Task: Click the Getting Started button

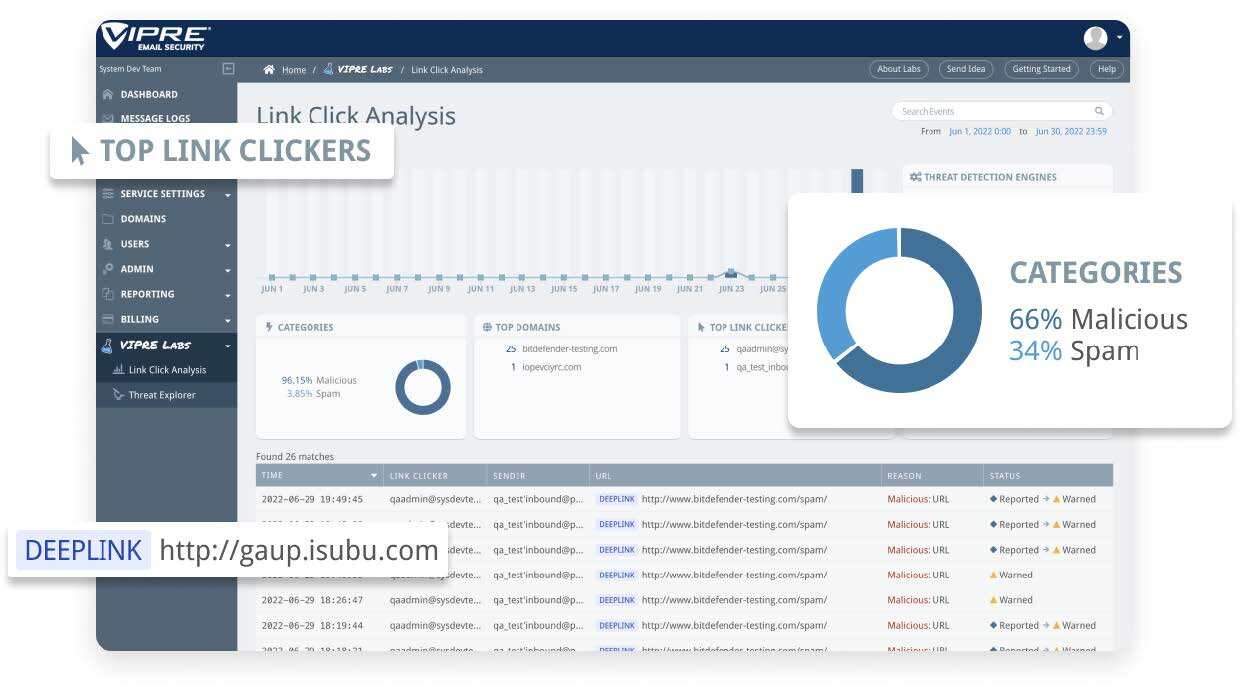Action: click(1041, 69)
